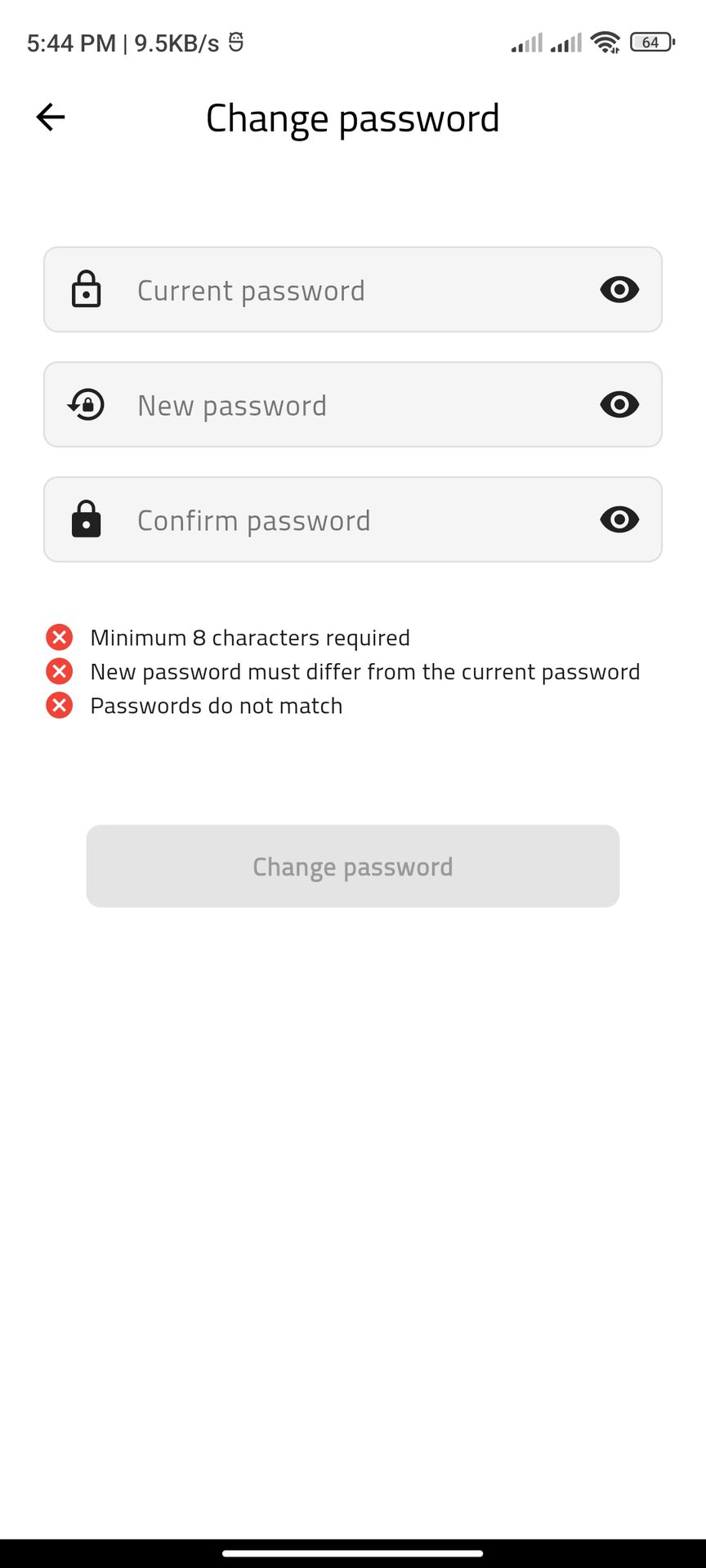Toggle New password visibility eye icon
This screenshot has height=1568, width=706.
pos(619,405)
